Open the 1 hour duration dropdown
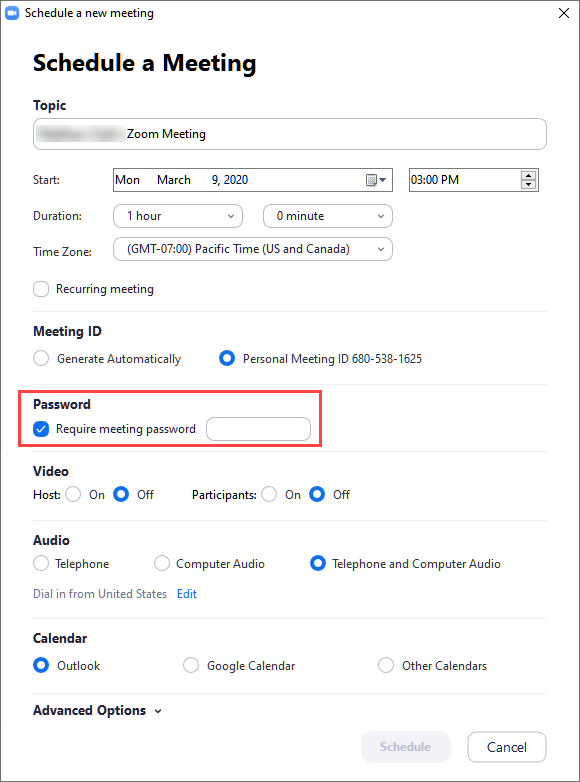Screen dimensions: 580x782 pos(178,216)
